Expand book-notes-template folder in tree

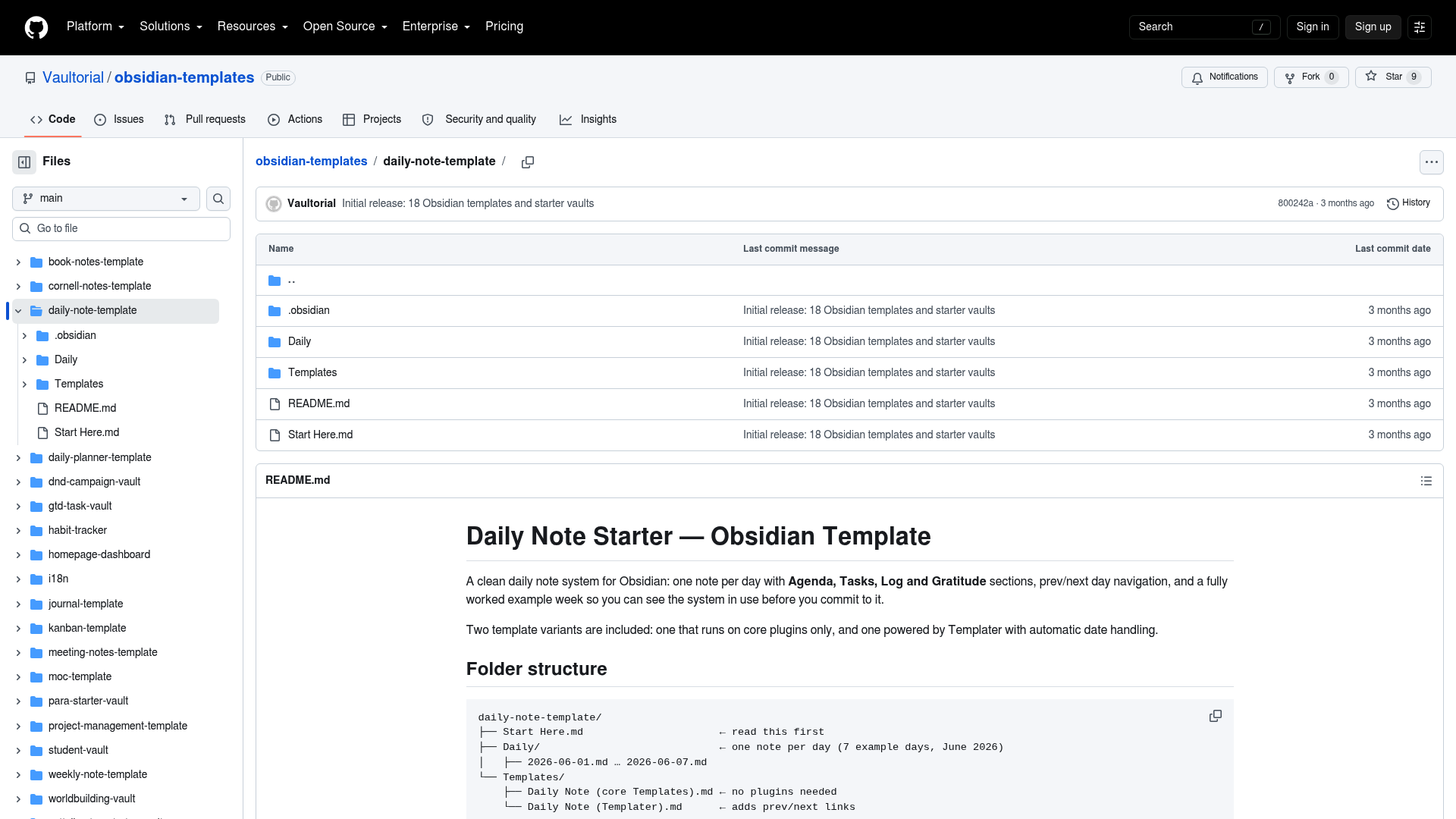pos(18,262)
